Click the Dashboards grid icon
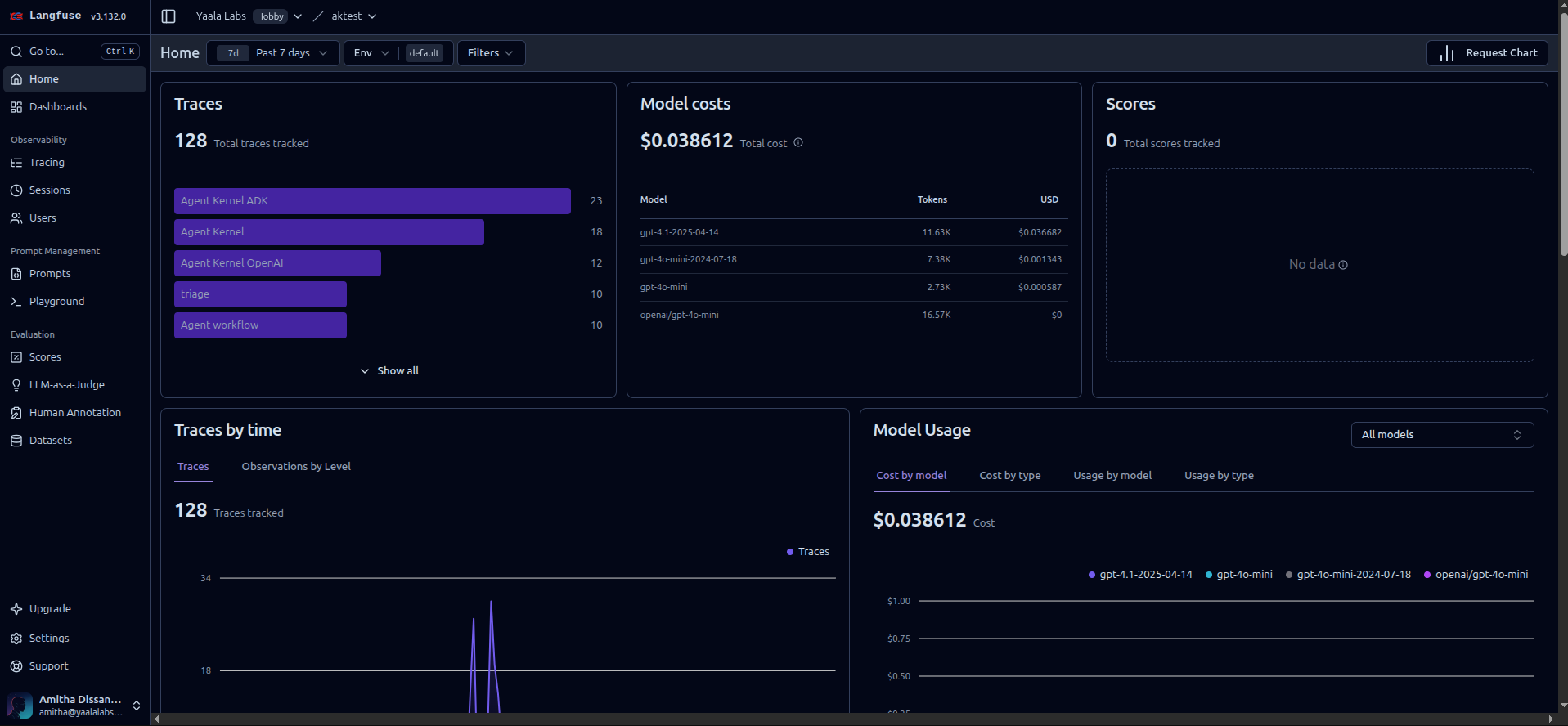 tap(16, 107)
